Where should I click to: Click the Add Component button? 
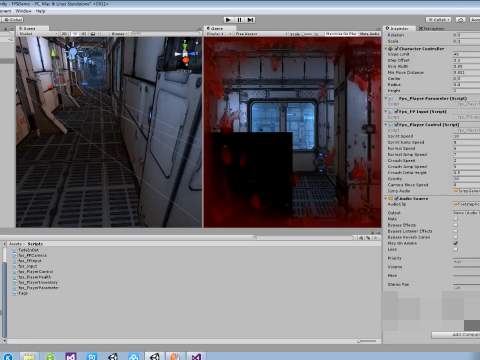(456, 335)
